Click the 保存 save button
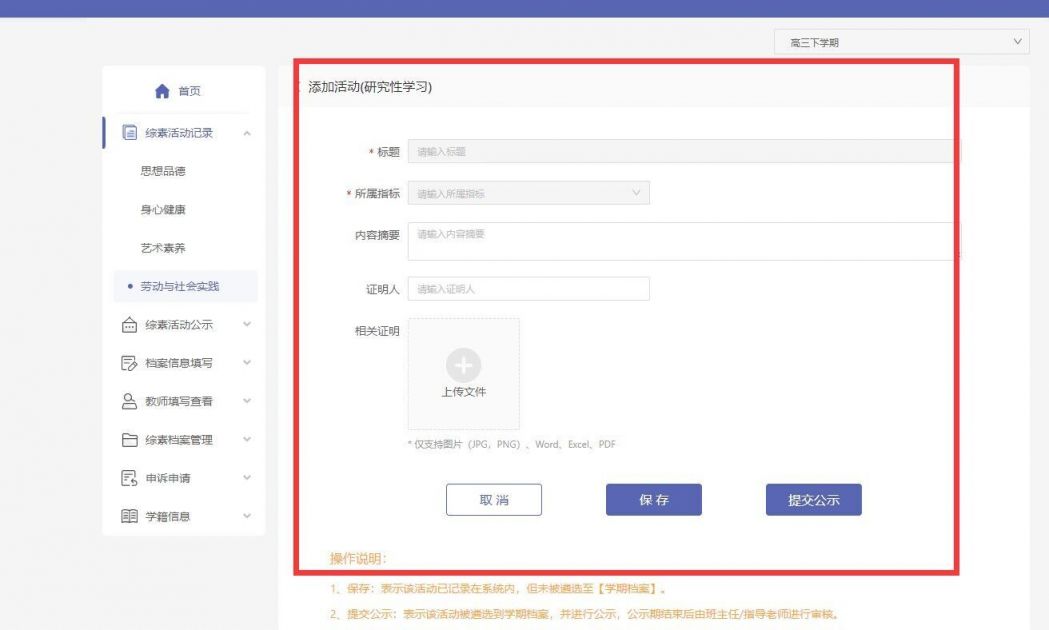Screen dimensions: 1049x630 [652, 499]
